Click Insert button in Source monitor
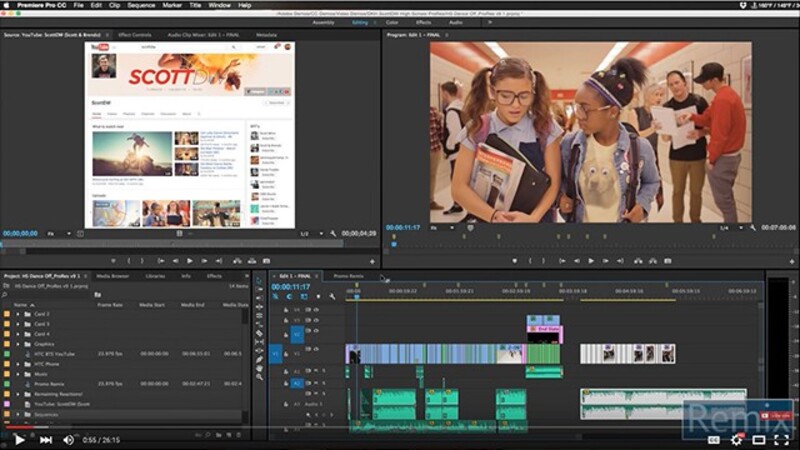The width and height of the screenshot is (800, 450). [x=237, y=261]
